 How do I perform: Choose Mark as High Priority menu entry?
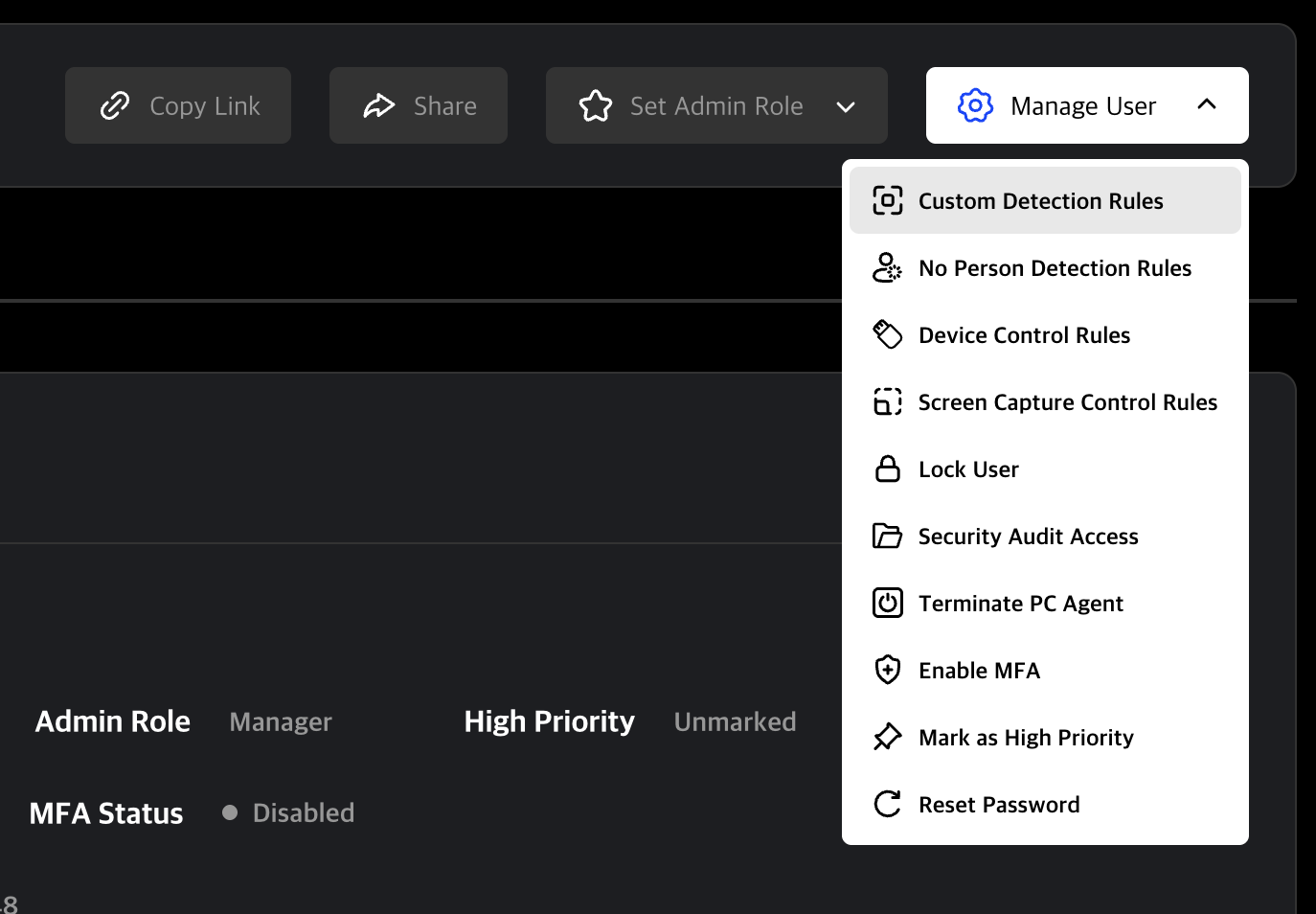point(1025,737)
